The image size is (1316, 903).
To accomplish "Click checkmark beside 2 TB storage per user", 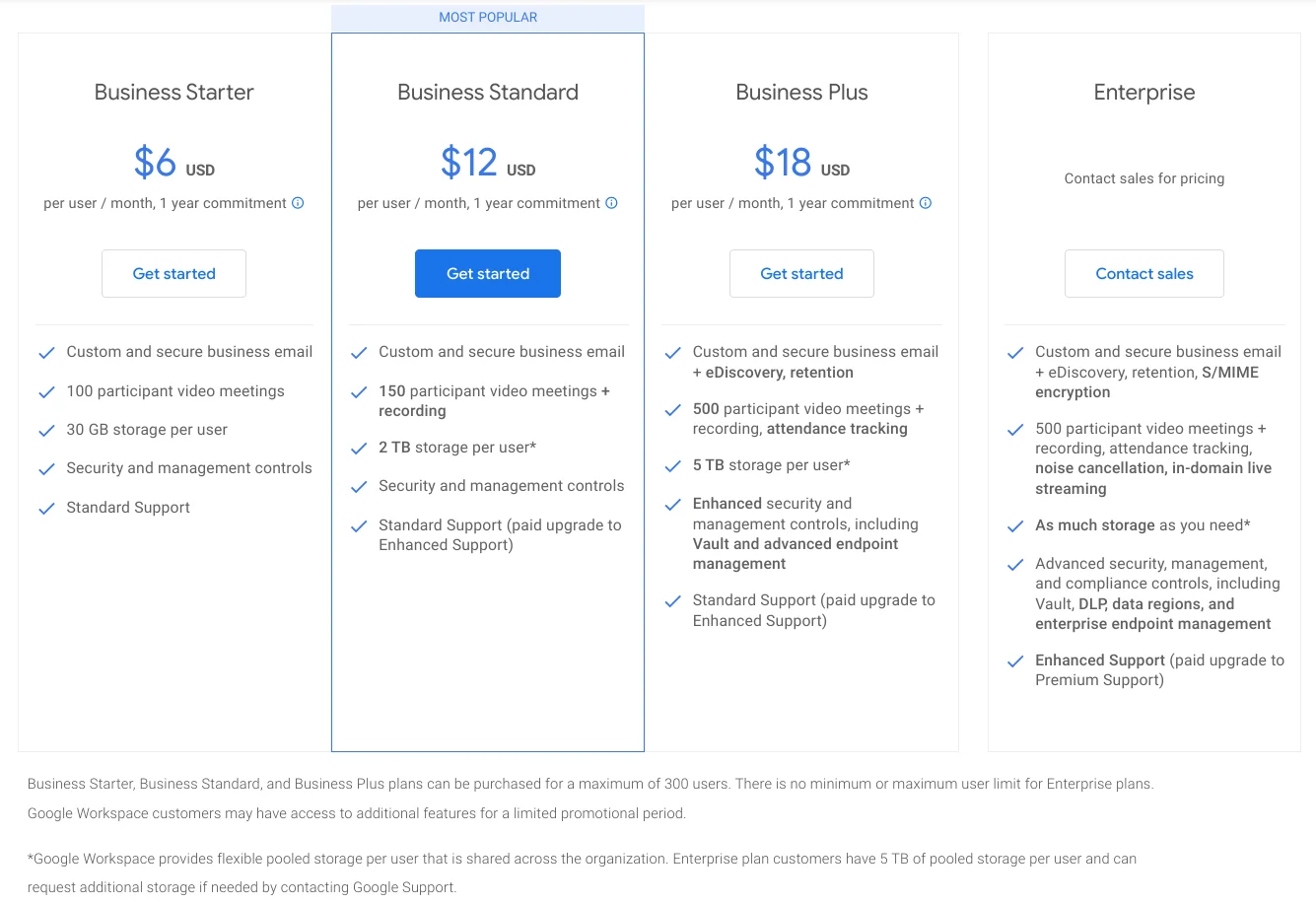I will coord(359,449).
